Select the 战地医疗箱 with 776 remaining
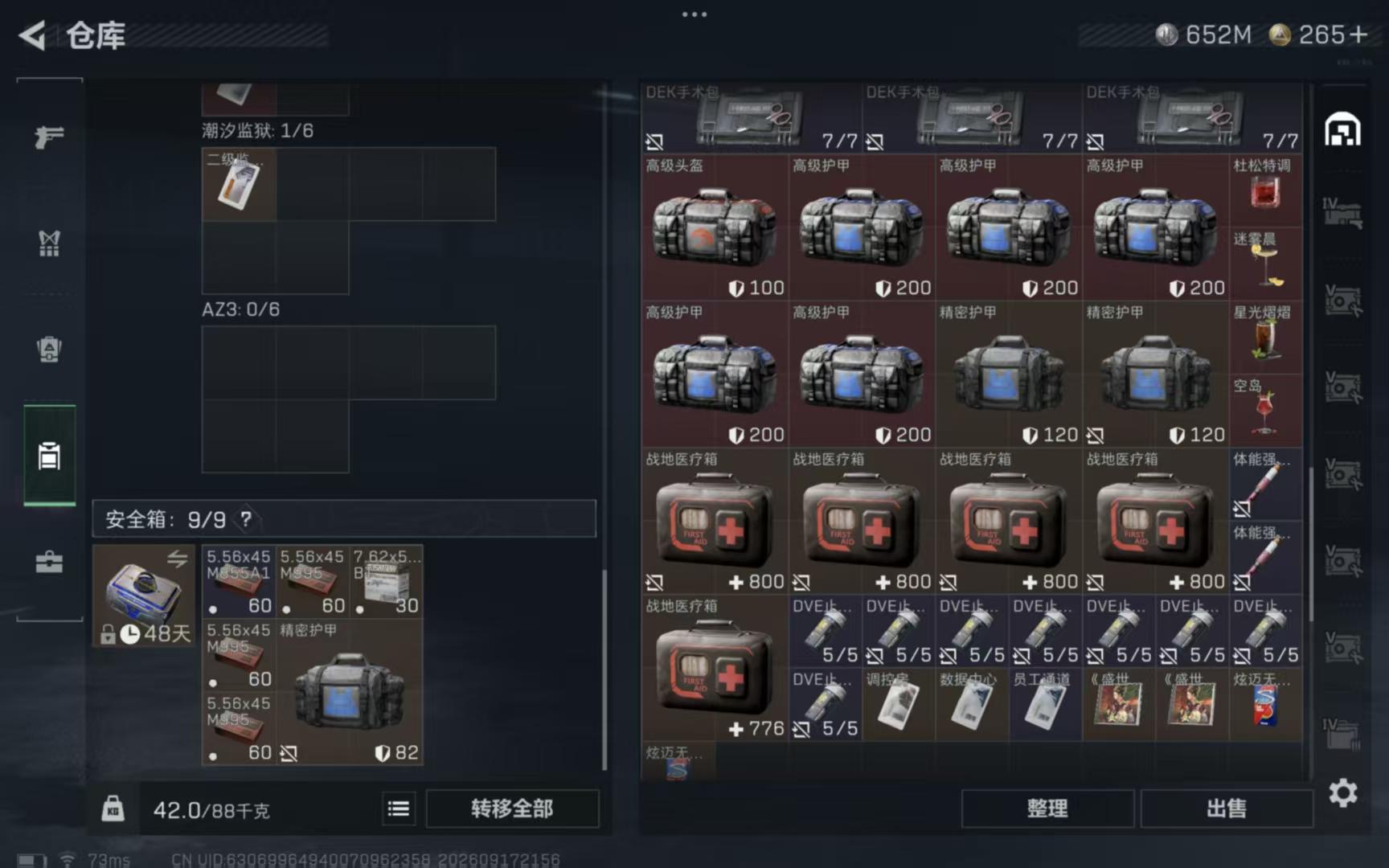This screenshot has width=1389, height=868. (715, 668)
